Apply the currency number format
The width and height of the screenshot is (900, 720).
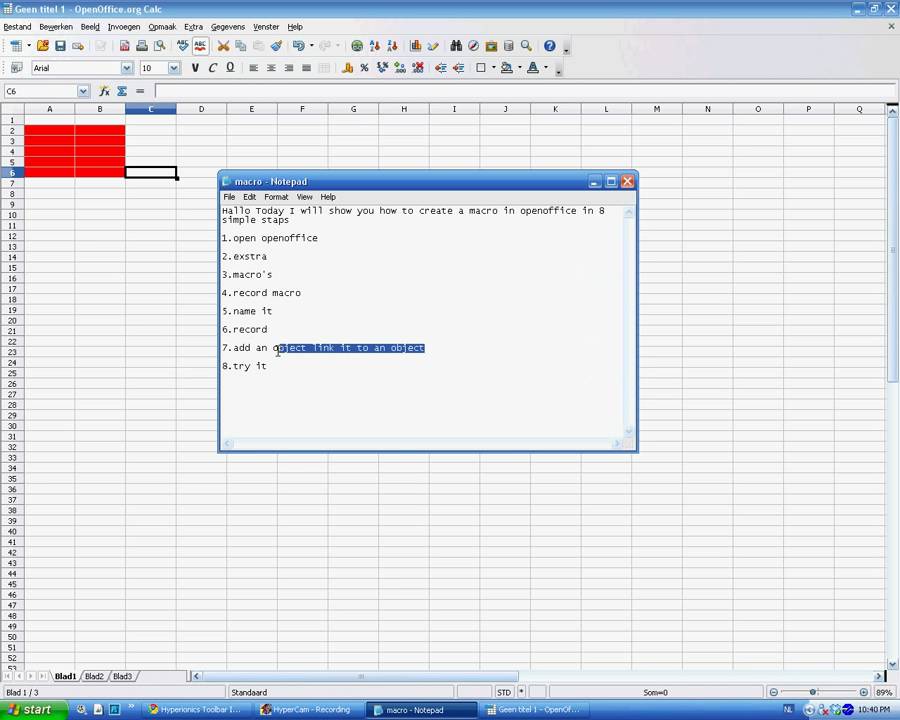coord(347,68)
